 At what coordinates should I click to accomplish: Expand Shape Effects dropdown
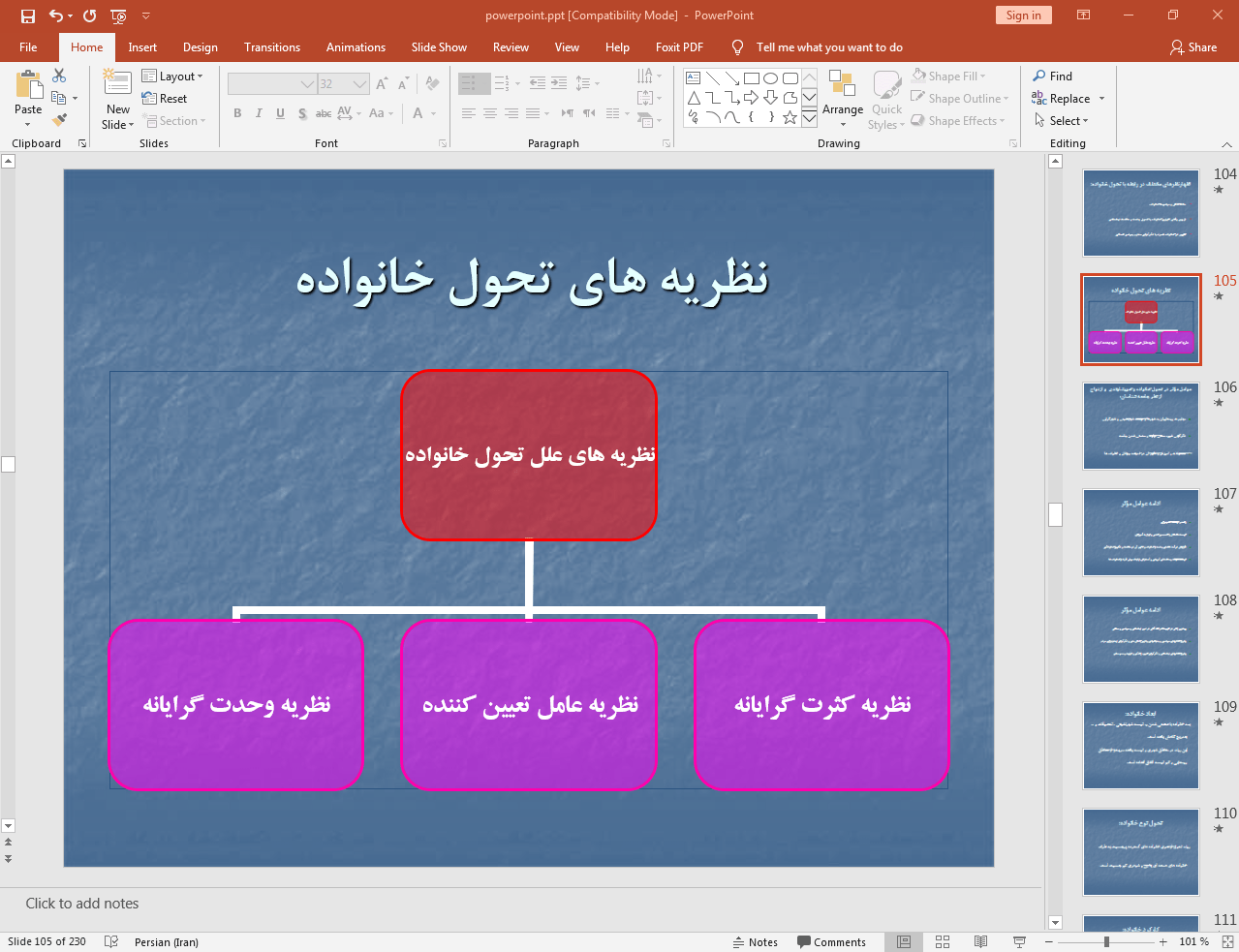957,121
